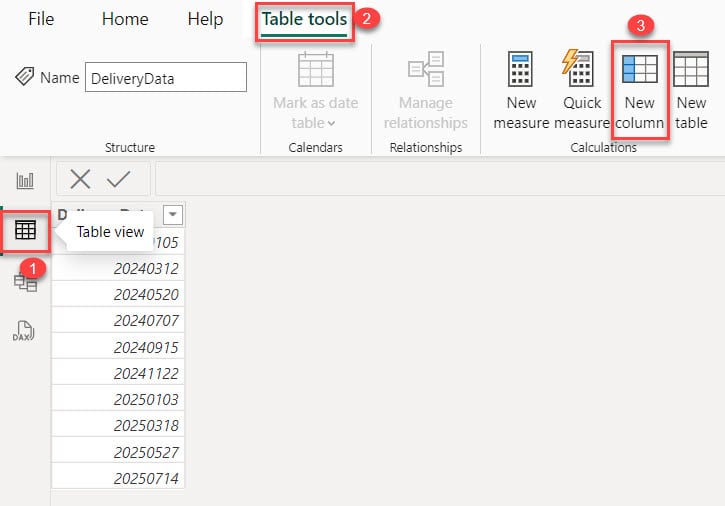
Task: Select the cell 20240312
Action: tap(118, 268)
